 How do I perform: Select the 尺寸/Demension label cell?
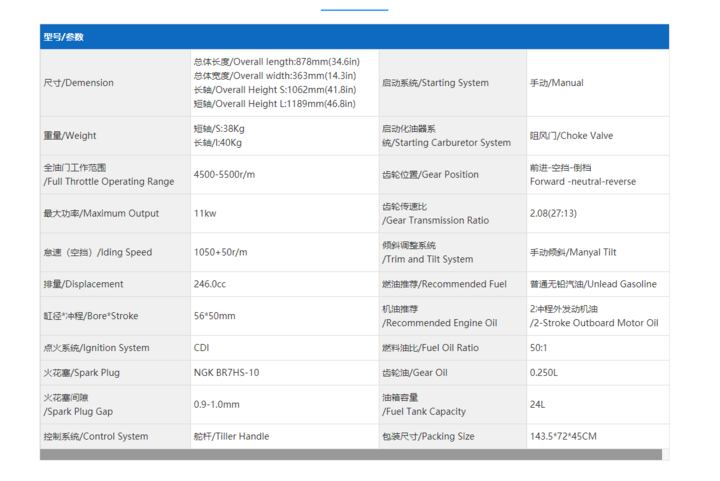[79, 83]
